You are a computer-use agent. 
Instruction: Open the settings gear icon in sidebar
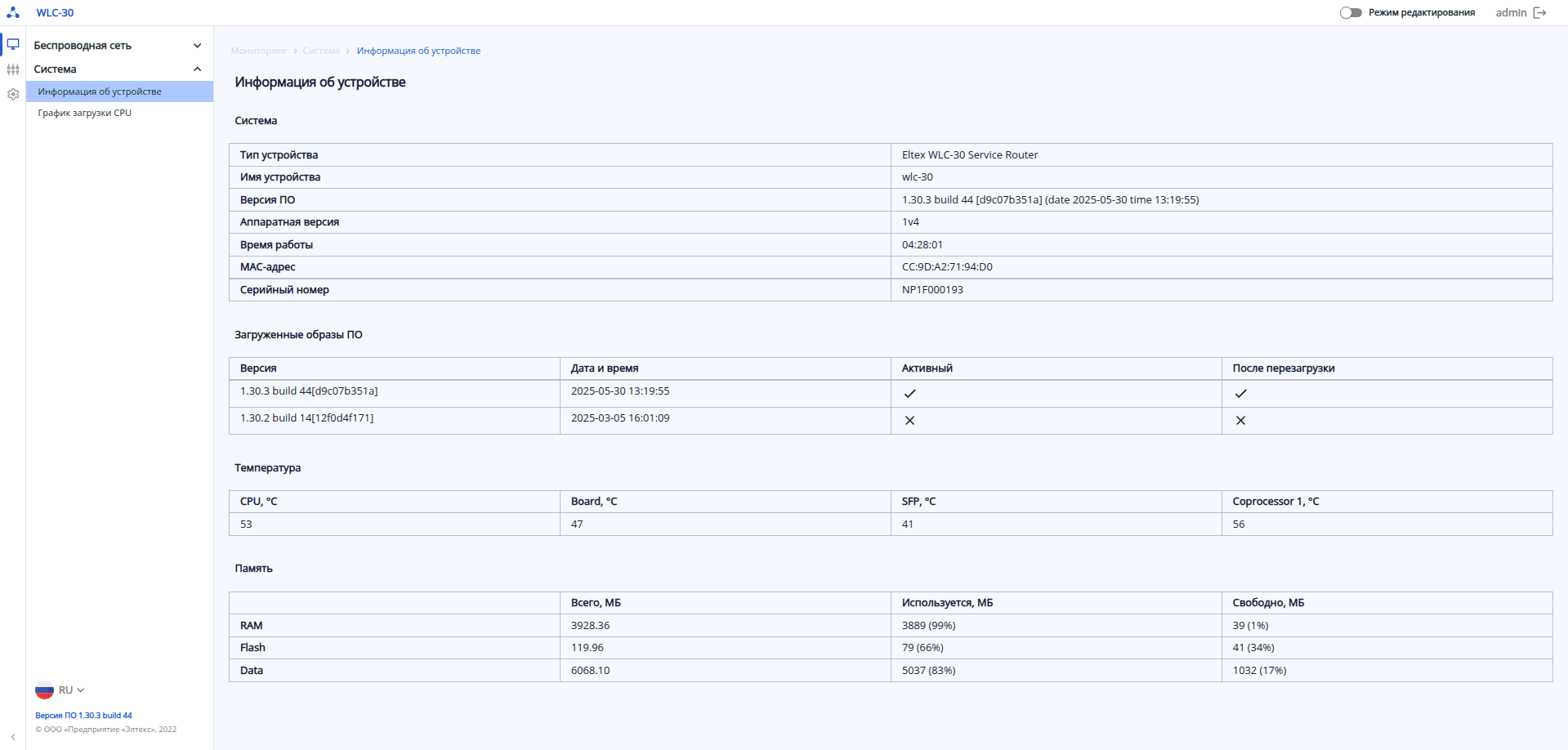click(x=13, y=94)
